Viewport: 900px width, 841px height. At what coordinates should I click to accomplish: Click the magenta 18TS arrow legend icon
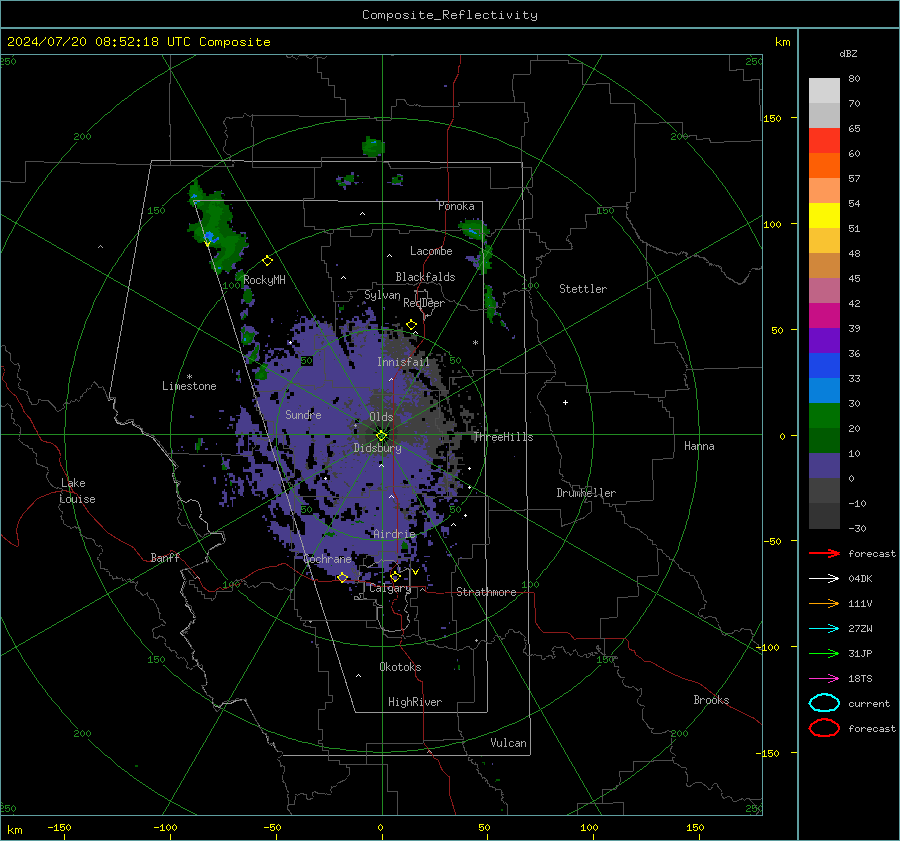click(824, 679)
